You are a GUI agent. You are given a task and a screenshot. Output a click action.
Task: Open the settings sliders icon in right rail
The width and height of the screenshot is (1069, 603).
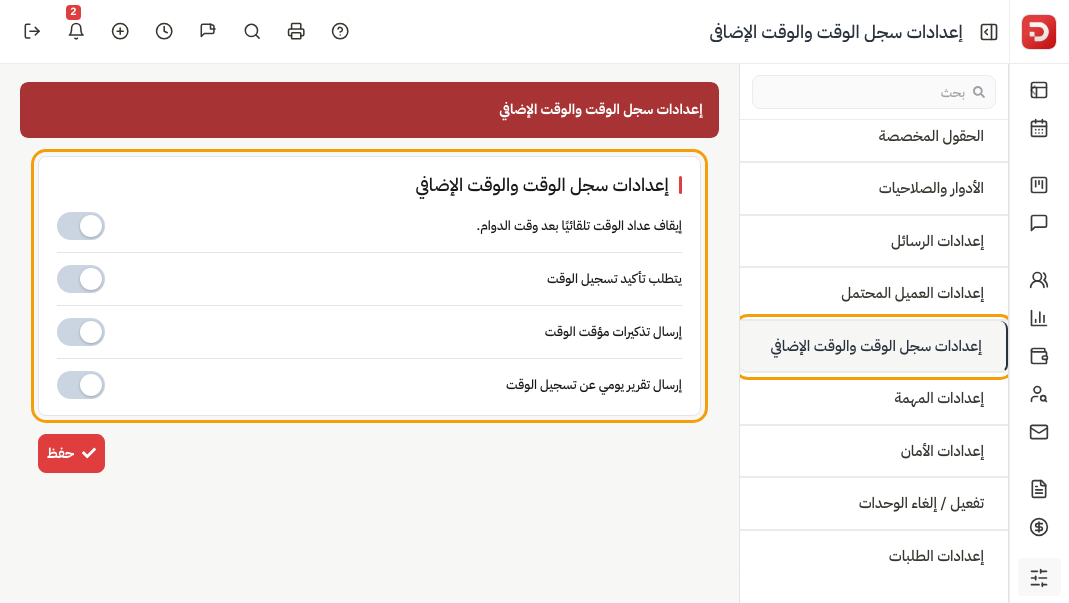point(1038,578)
